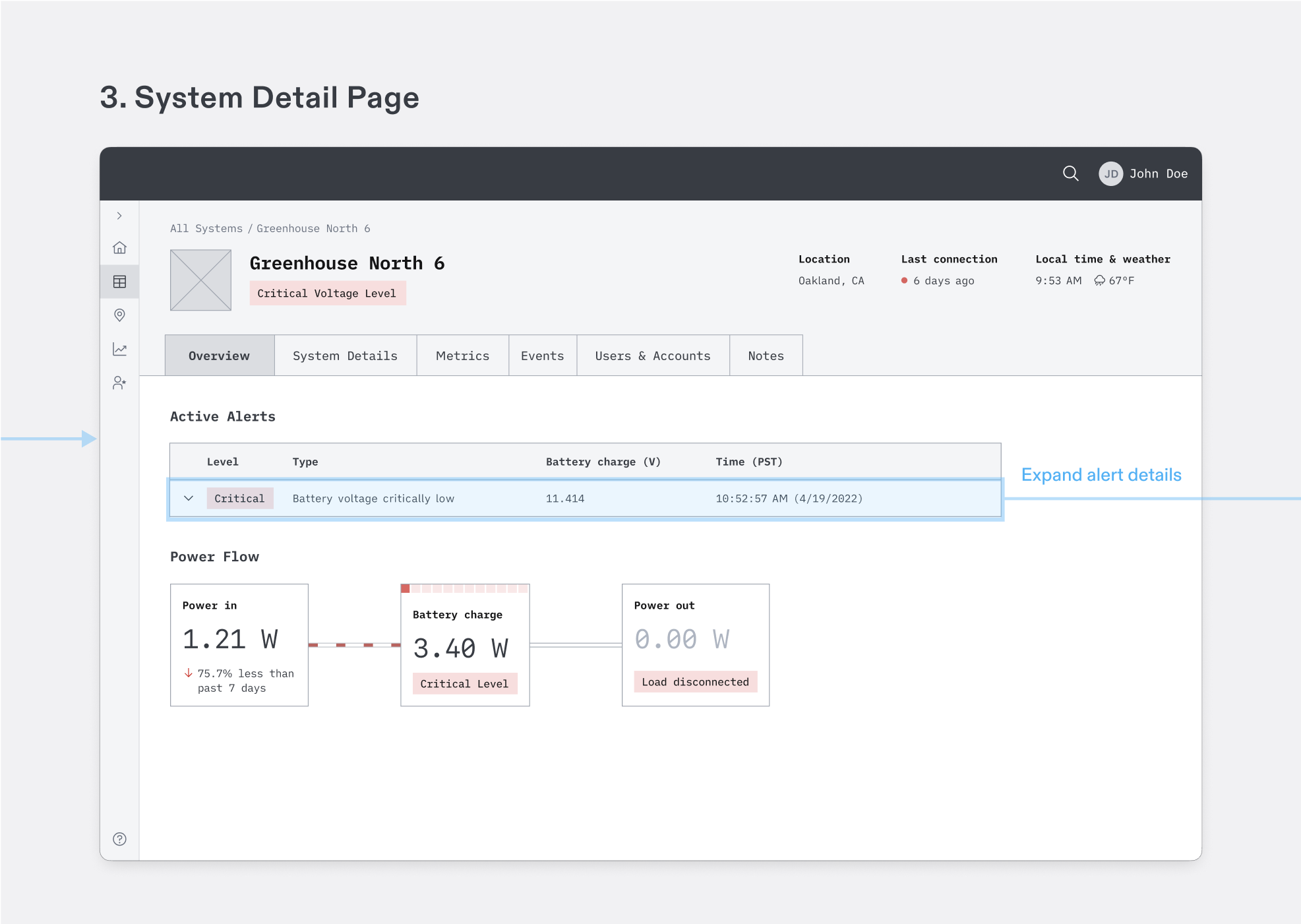1301x924 pixels.
Task: Expand the sidebar with the chevron arrow
Action: tap(119, 216)
